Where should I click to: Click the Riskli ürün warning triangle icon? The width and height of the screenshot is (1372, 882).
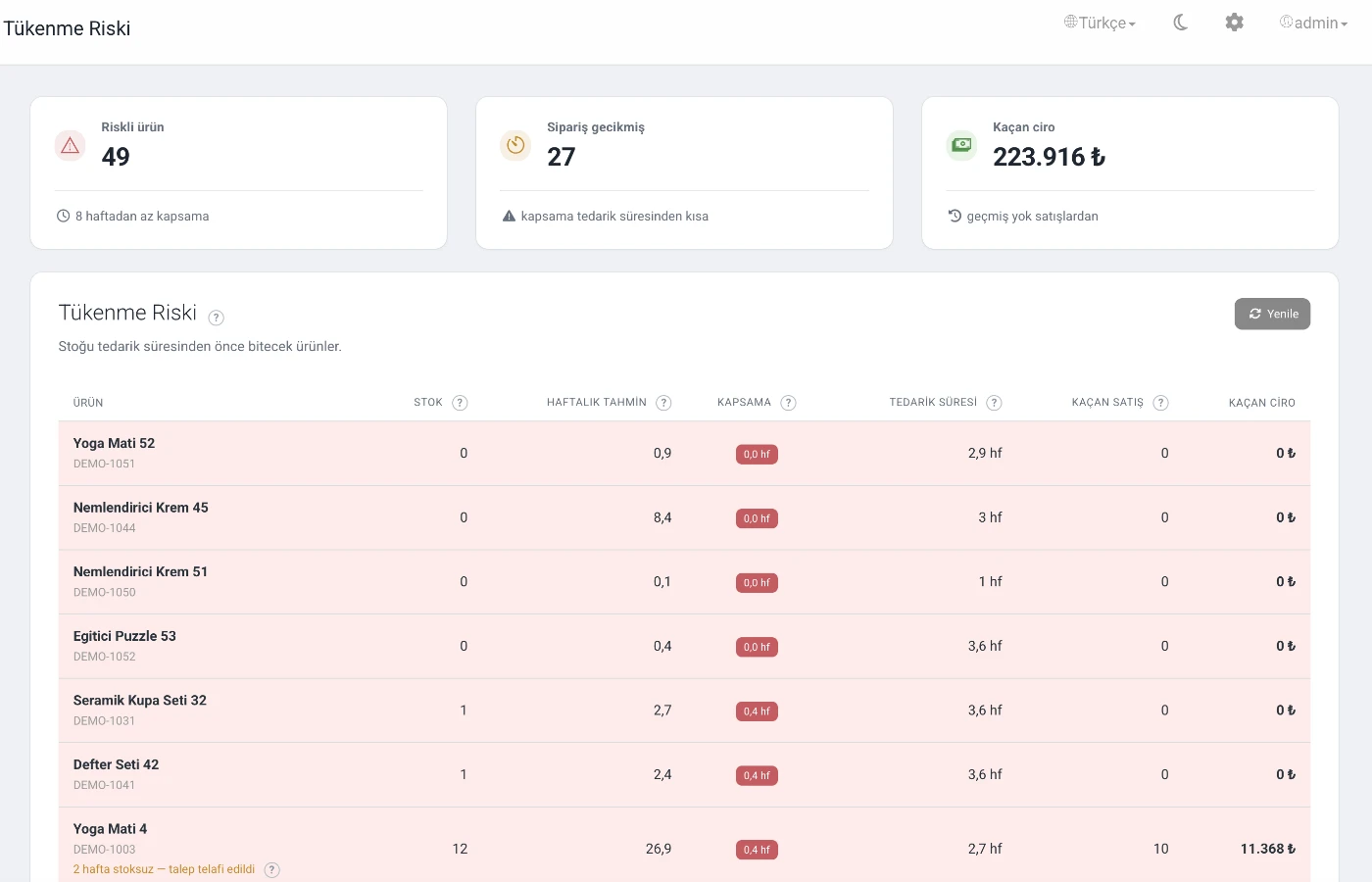point(71,145)
